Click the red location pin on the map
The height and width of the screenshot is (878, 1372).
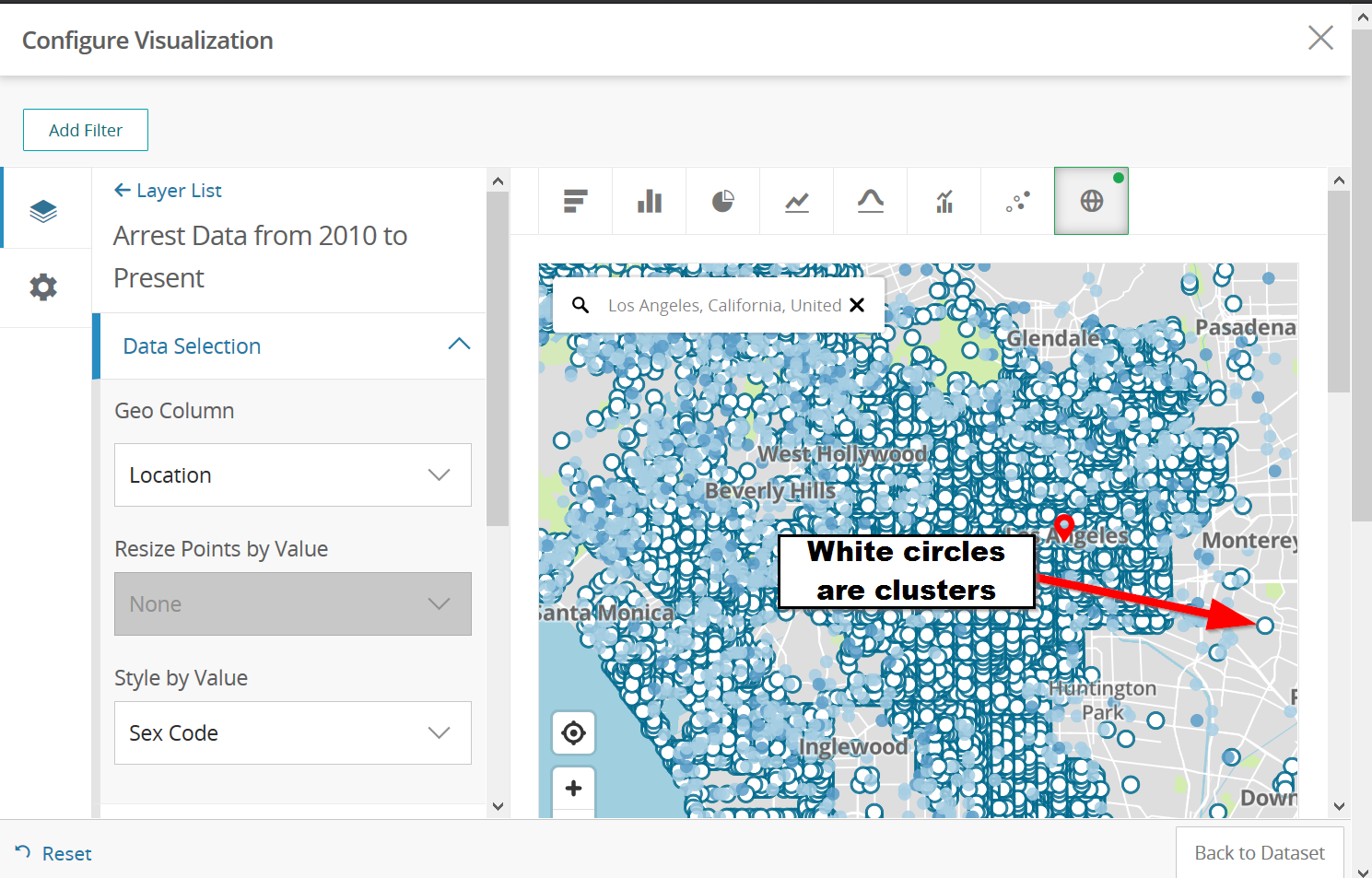(x=1064, y=526)
